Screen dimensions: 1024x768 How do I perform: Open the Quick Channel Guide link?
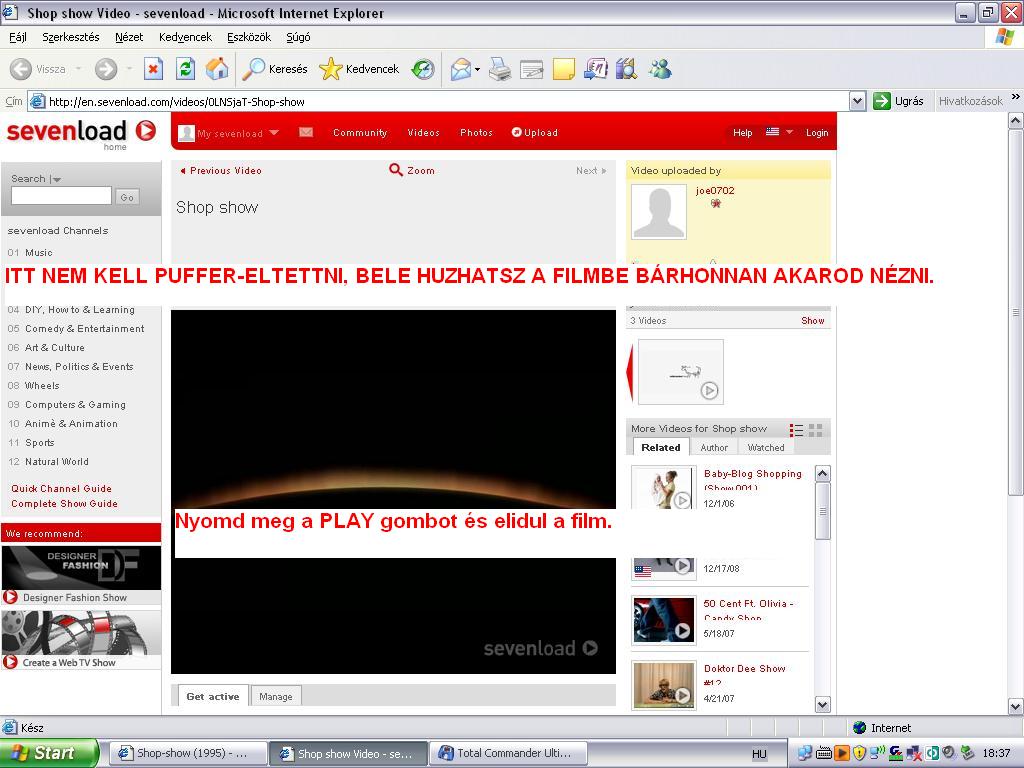click(62, 489)
